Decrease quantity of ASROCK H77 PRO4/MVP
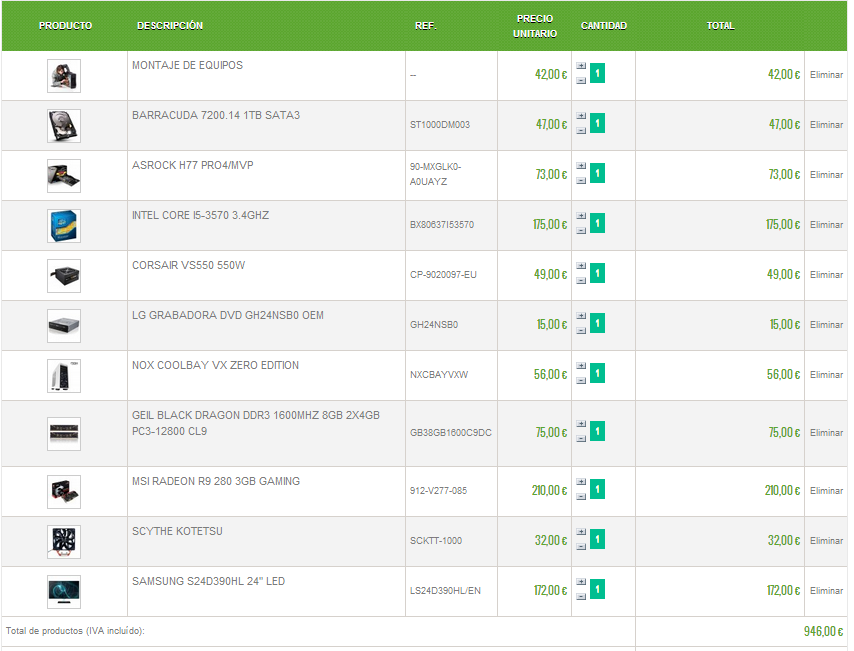This screenshot has height=651, width=854. 581,181
